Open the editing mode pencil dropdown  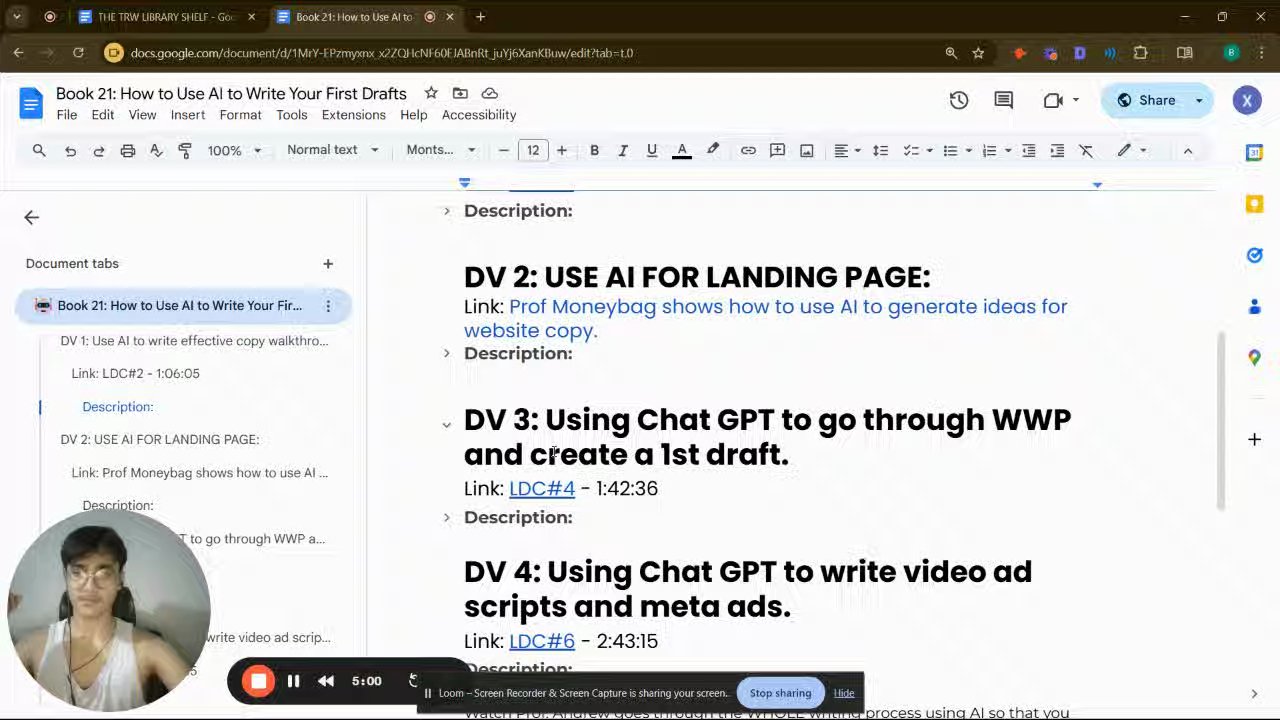pyautogui.click(x=1132, y=150)
